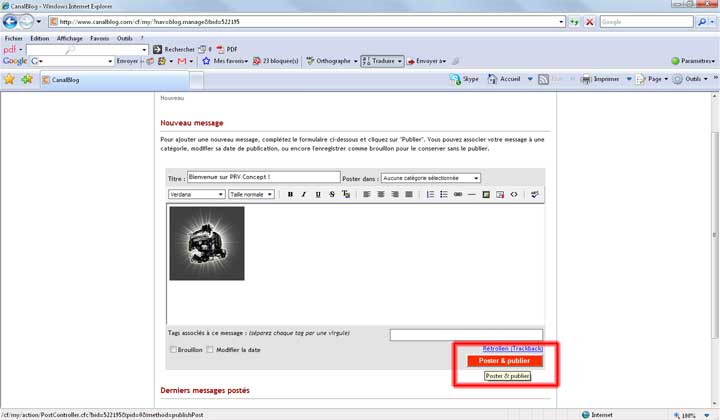Click in the Titre input field
The height and width of the screenshot is (420, 720).
point(264,177)
